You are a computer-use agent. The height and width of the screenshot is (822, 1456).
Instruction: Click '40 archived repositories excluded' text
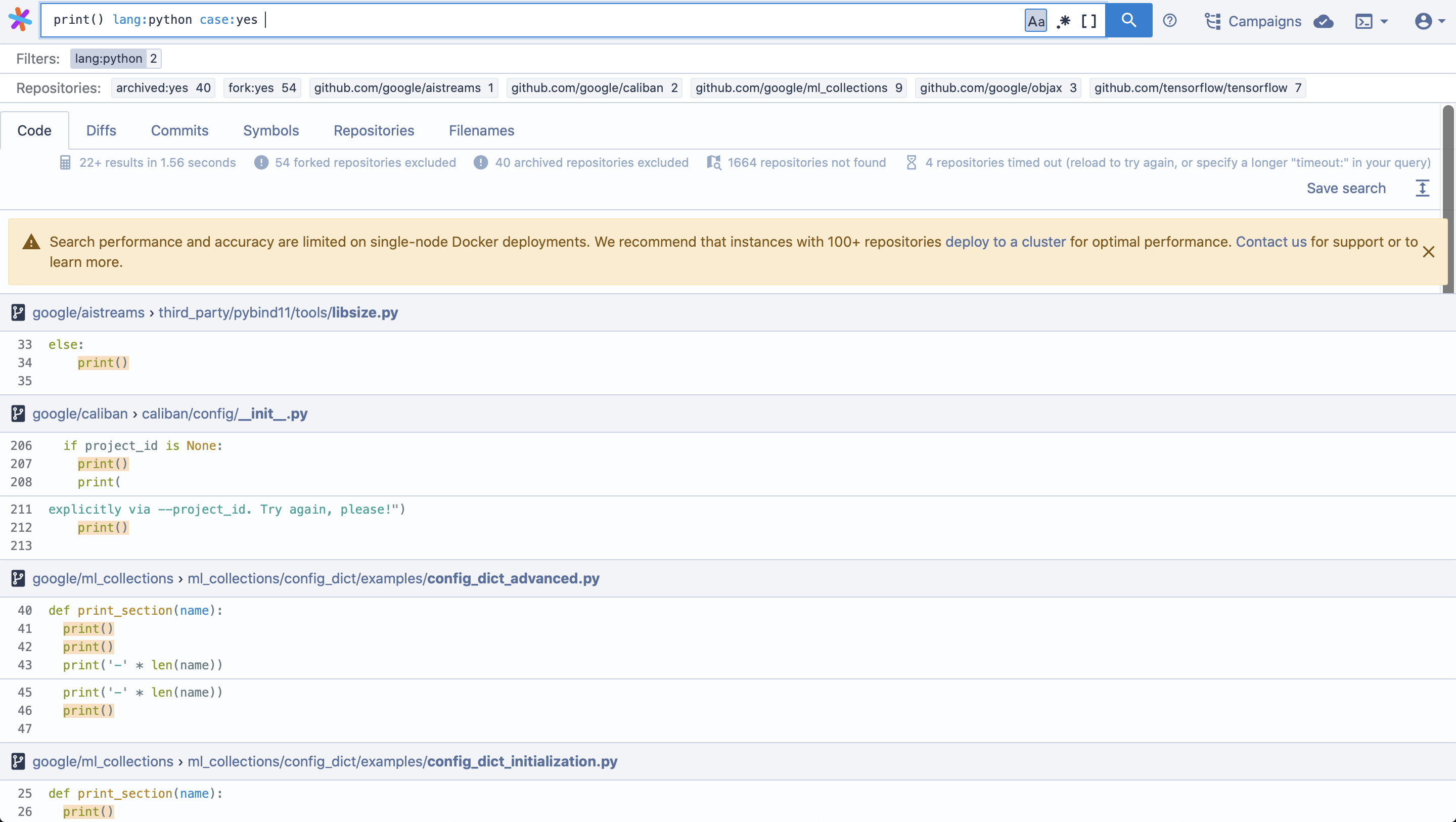pos(592,163)
